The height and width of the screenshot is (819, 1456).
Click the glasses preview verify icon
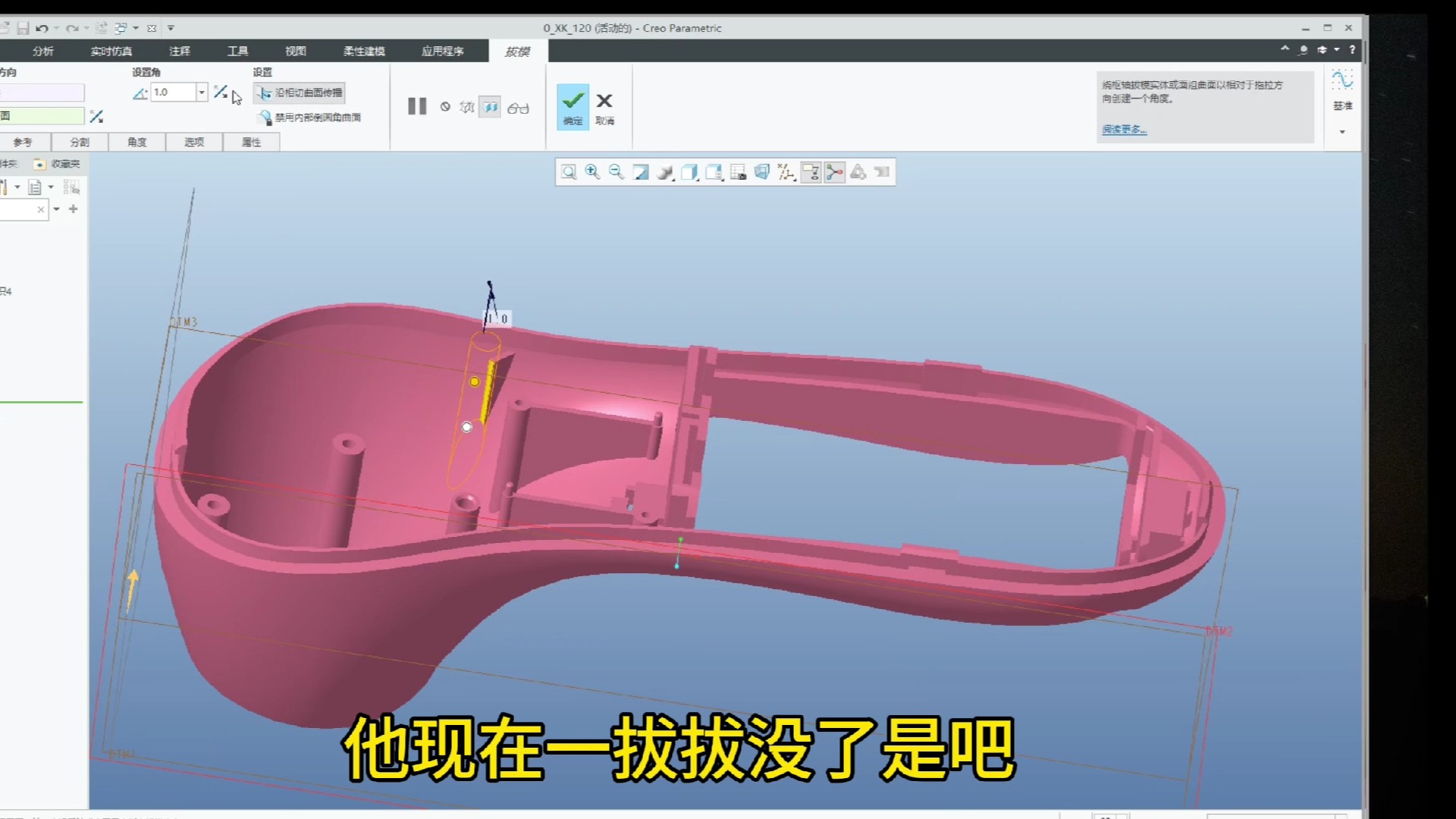point(518,108)
